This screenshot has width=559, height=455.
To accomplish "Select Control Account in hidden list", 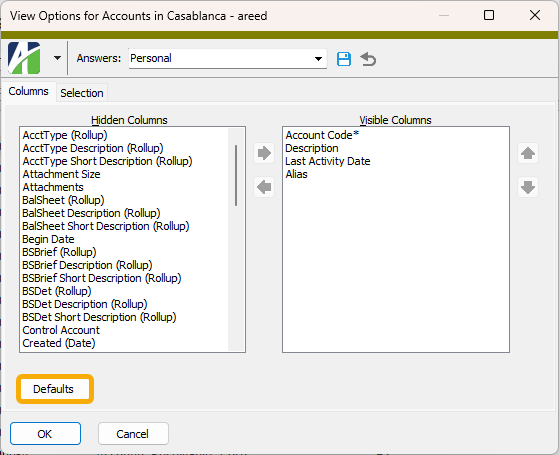I will point(61,330).
